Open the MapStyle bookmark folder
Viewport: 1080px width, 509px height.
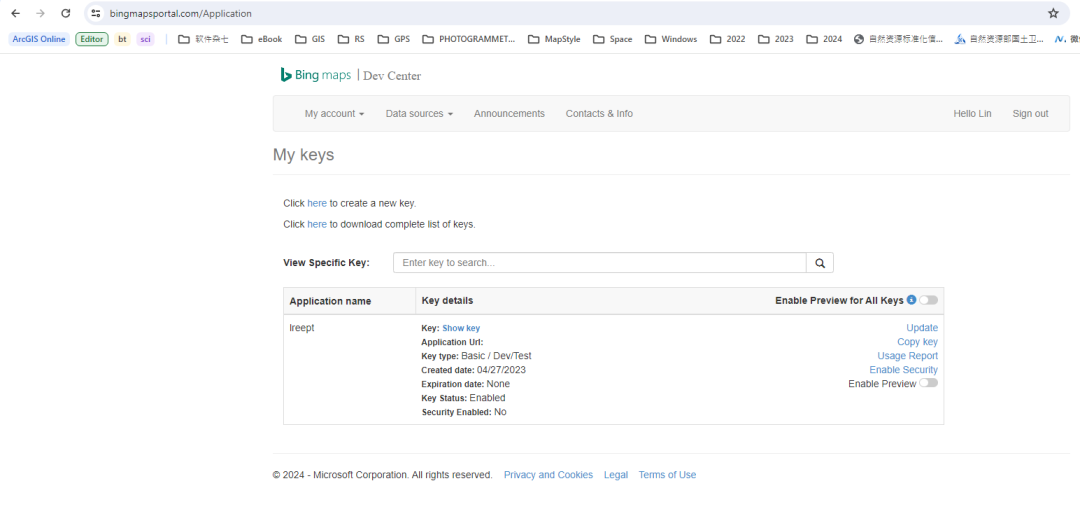pyautogui.click(x=554, y=39)
